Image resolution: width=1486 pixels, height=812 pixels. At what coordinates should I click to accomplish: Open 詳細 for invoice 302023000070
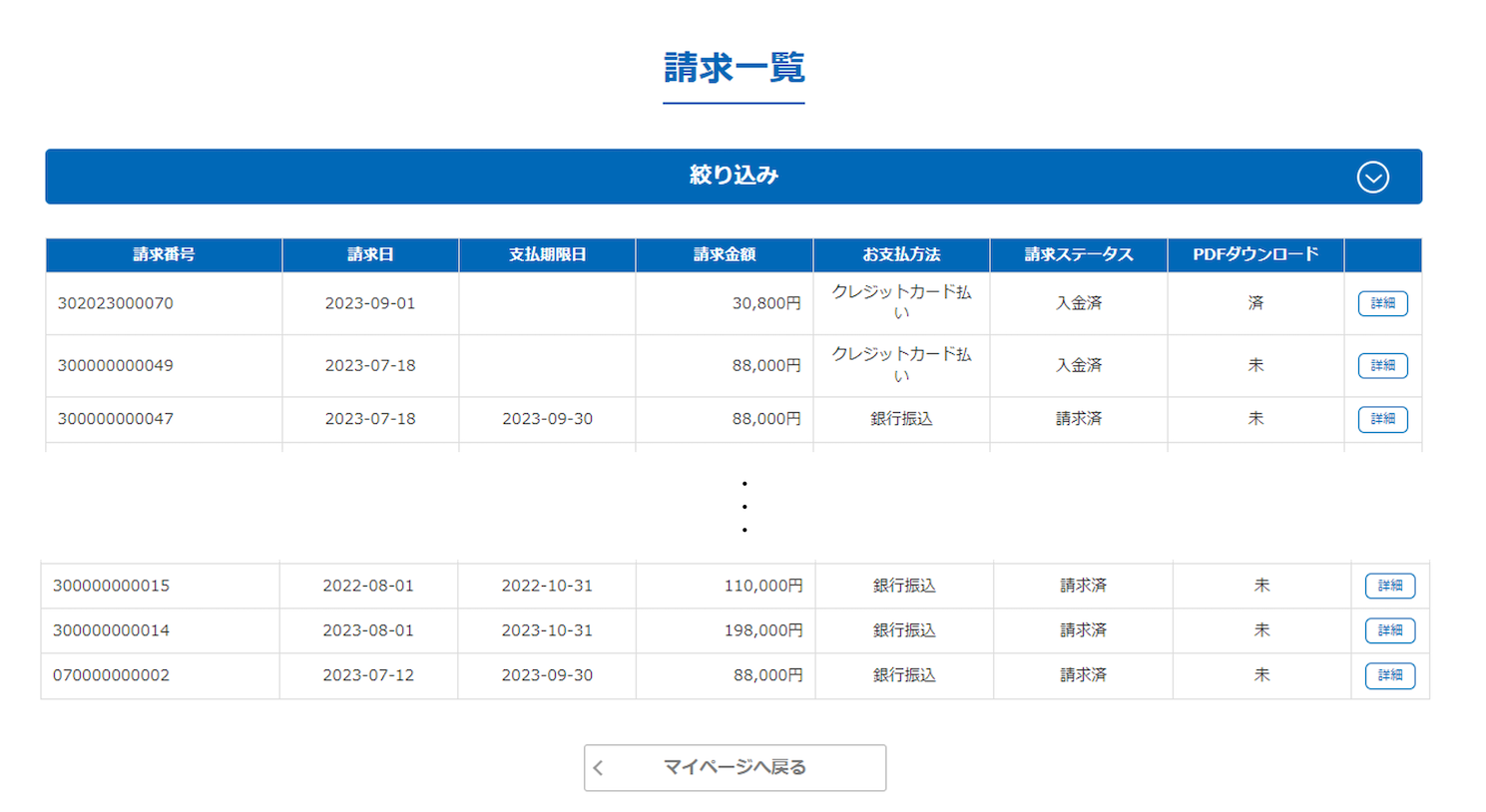tap(1382, 303)
